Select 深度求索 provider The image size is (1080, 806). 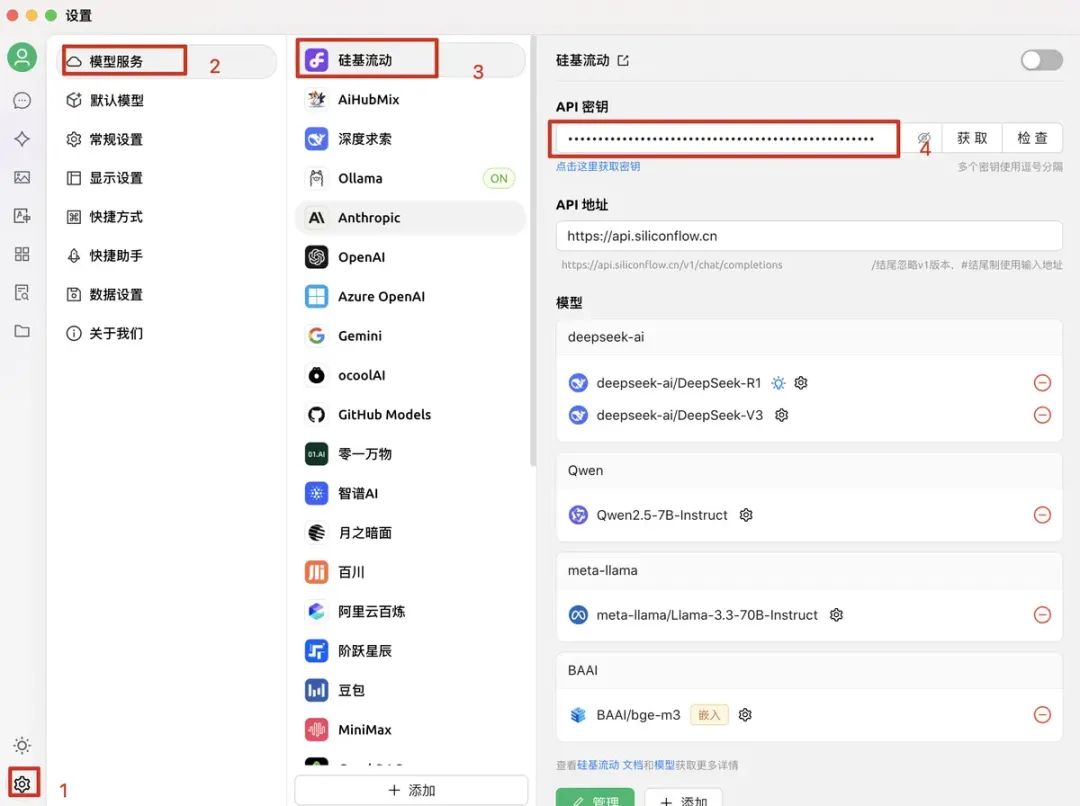(x=411, y=138)
